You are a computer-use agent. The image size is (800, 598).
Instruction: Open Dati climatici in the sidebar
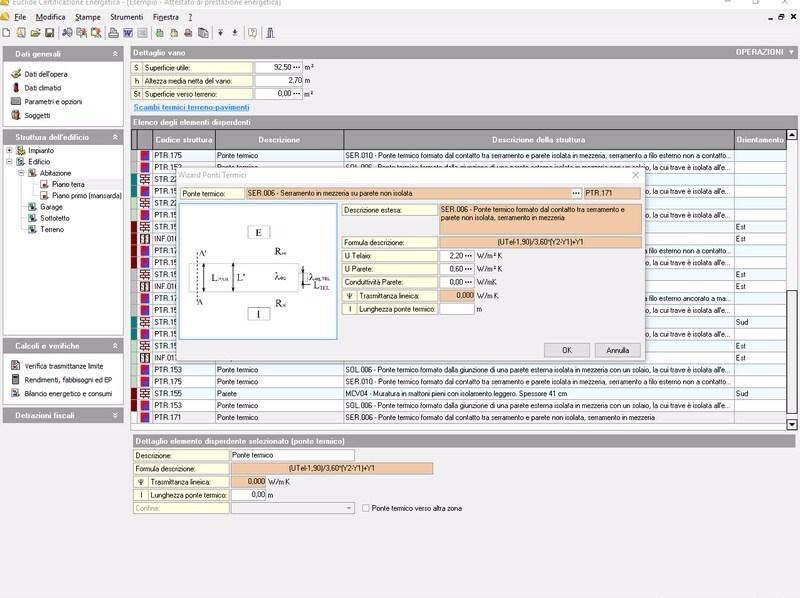tap(45, 88)
